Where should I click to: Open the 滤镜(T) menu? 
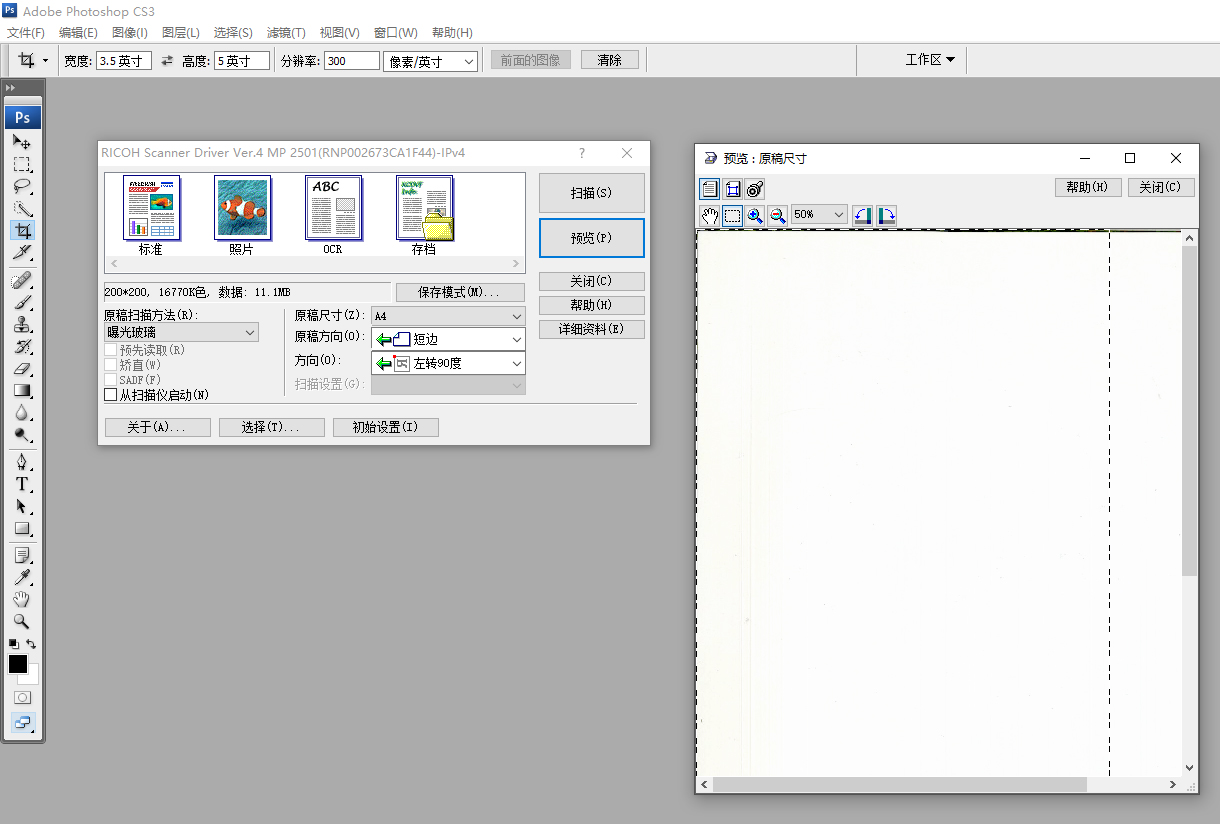click(x=286, y=33)
